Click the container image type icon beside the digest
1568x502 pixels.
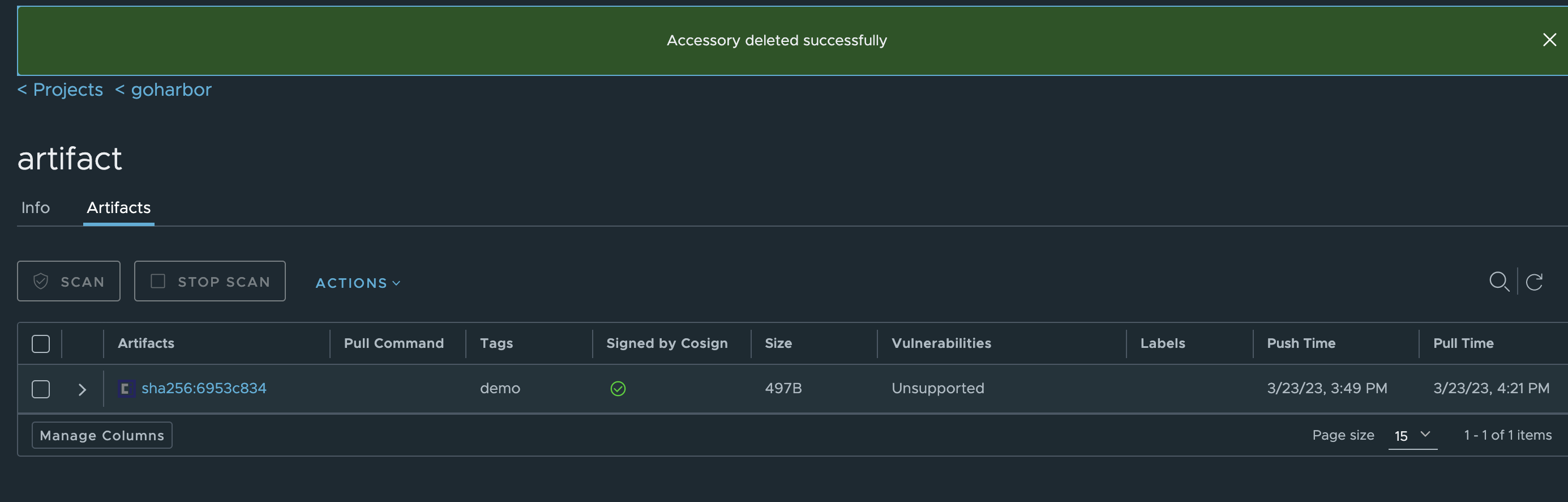pyautogui.click(x=126, y=388)
